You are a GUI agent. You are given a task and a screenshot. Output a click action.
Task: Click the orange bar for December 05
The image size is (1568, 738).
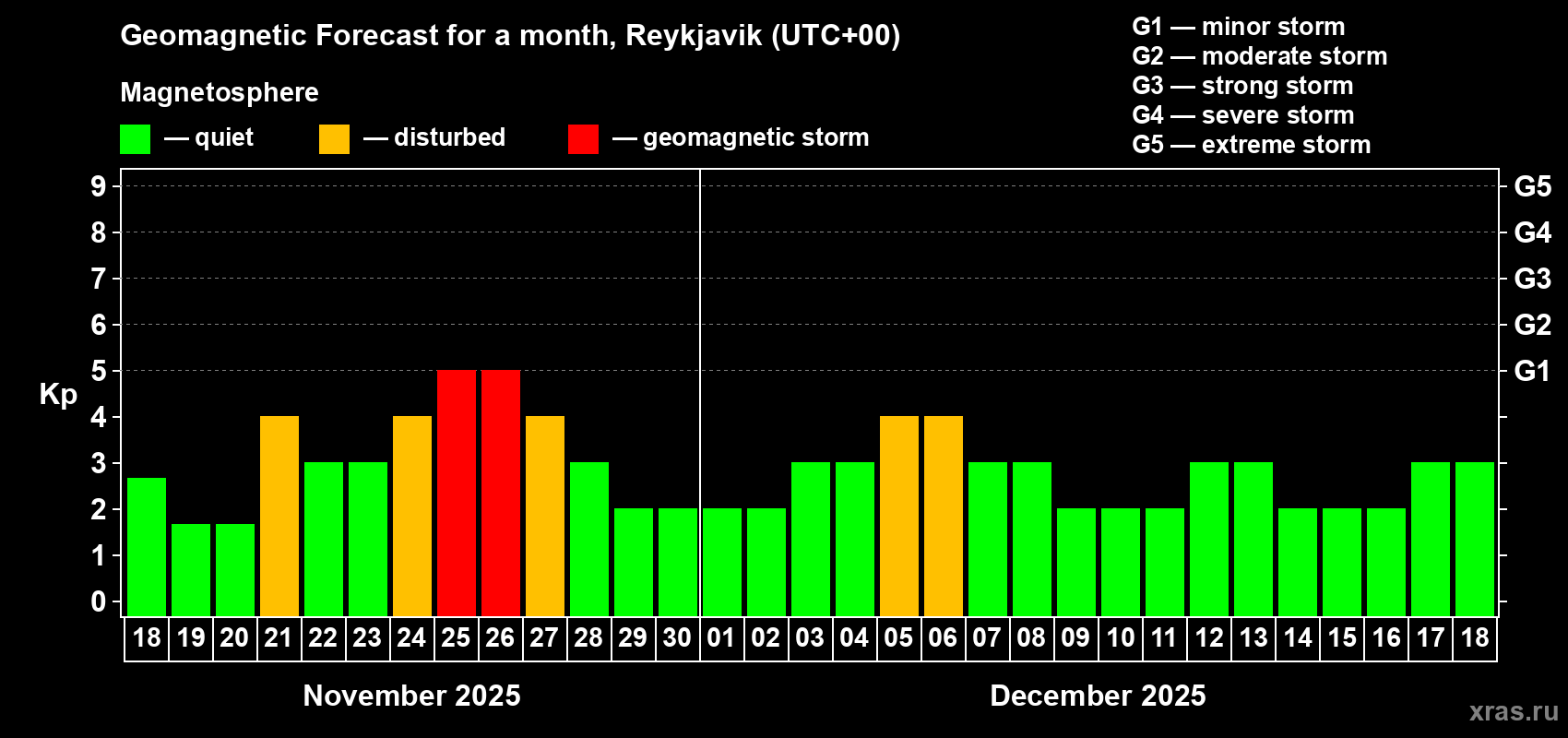point(899,516)
